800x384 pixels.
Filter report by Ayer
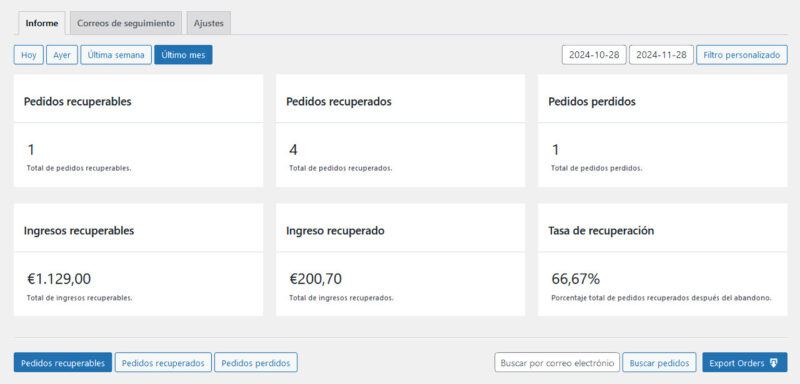click(x=62, y=55)
